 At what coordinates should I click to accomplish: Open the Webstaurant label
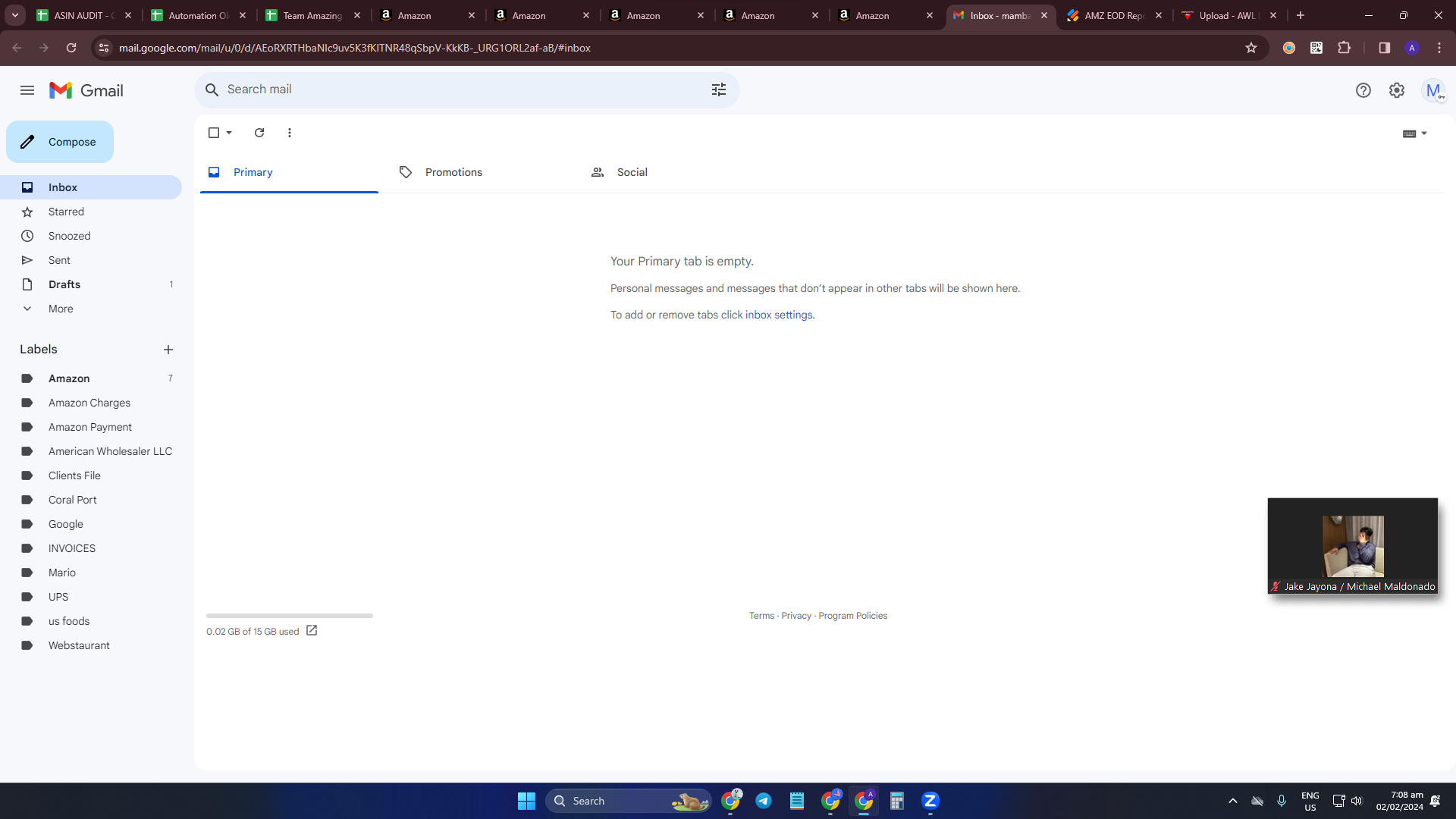pyautogui.click(x=91, y=645)
